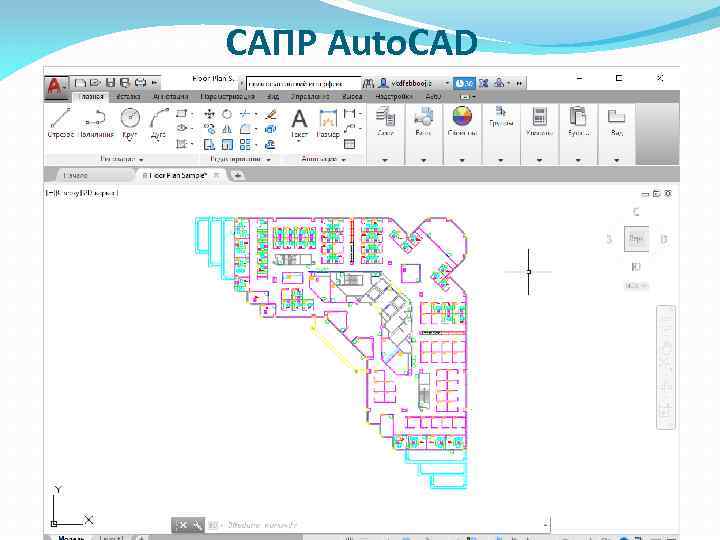Switch to the Insert (Вставка) ribbon tab

(128, 96)
